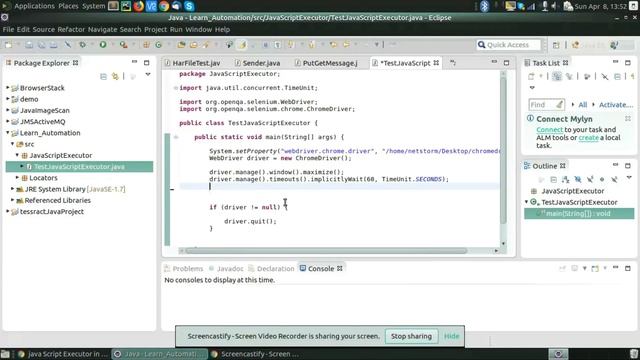Viewport: 640px width, 360px height.
Task: Switch to HarFileTest.jav editor tab
Action: [193, 63]
